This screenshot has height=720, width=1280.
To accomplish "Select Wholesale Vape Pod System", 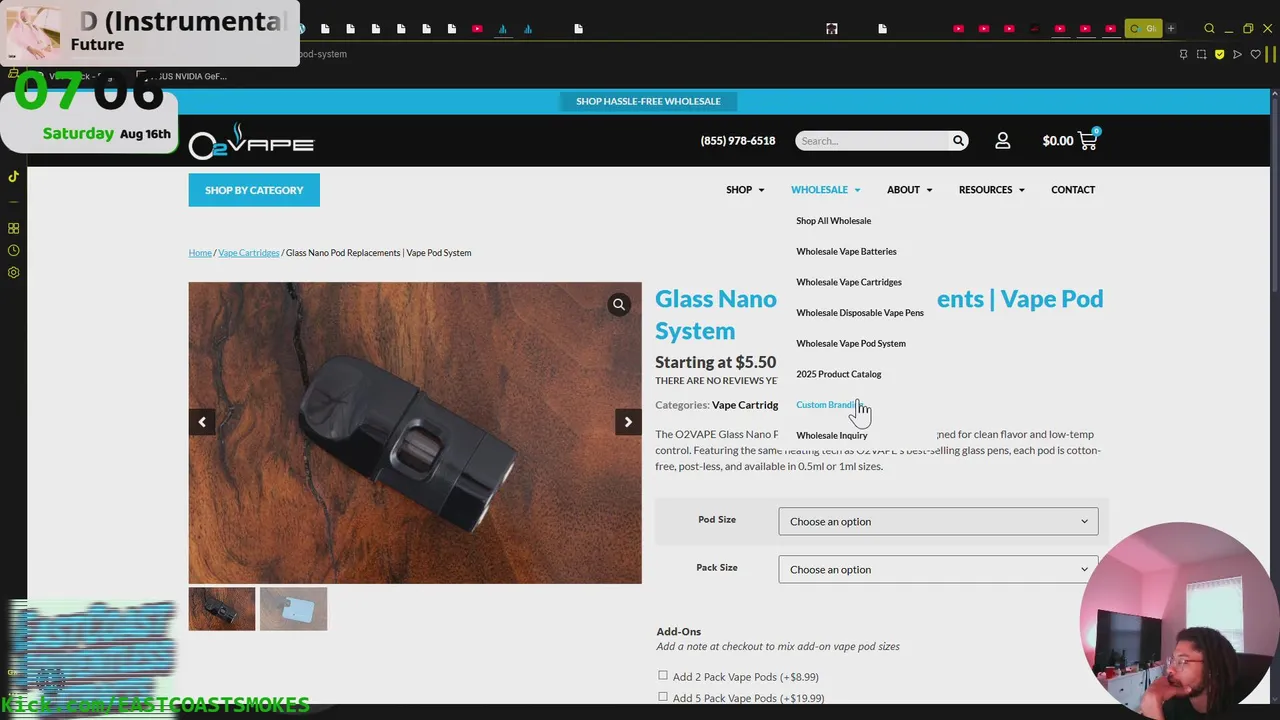I will [x=850, y=344].
